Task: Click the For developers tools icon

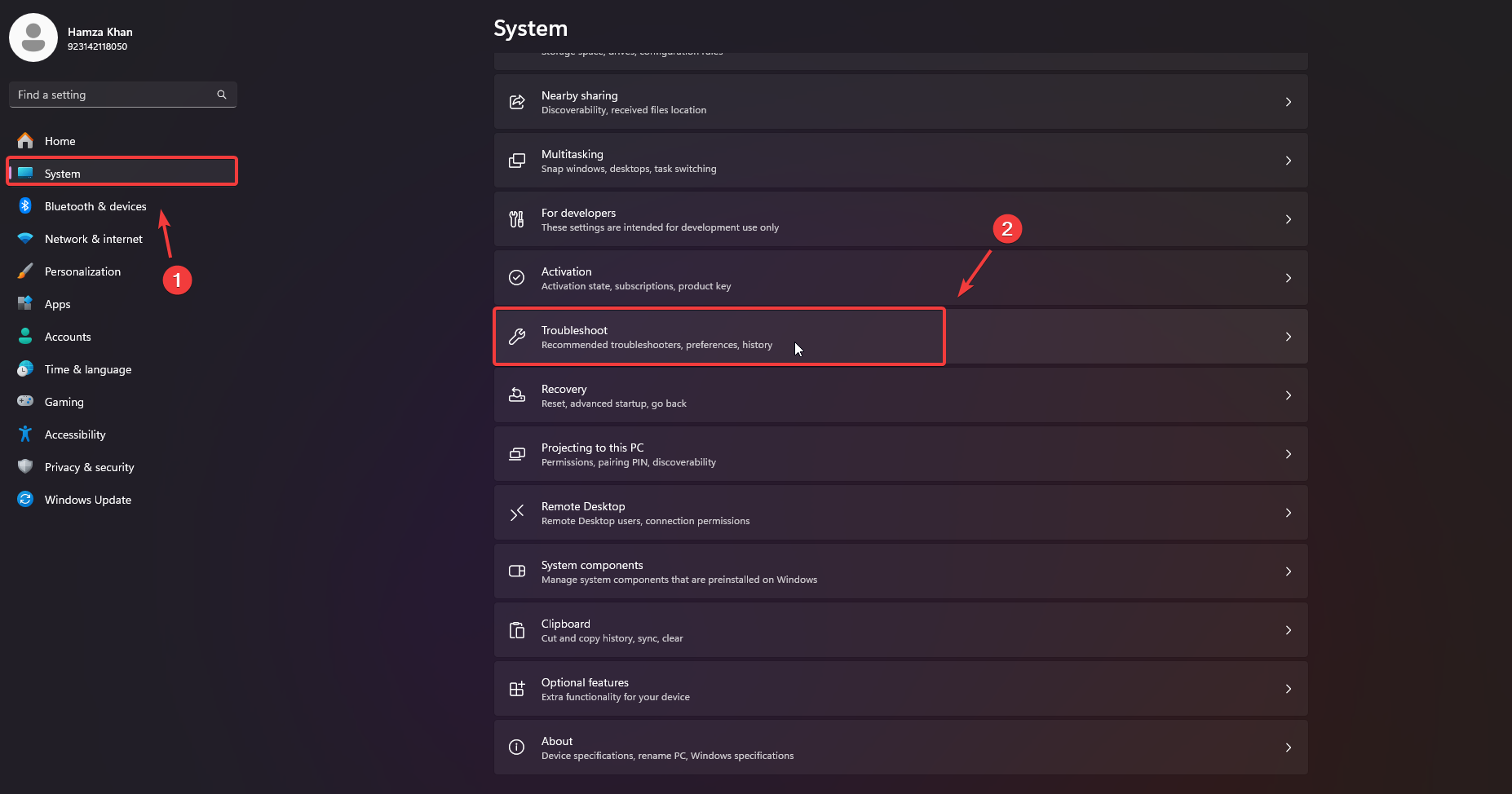Action: [517, 219]
